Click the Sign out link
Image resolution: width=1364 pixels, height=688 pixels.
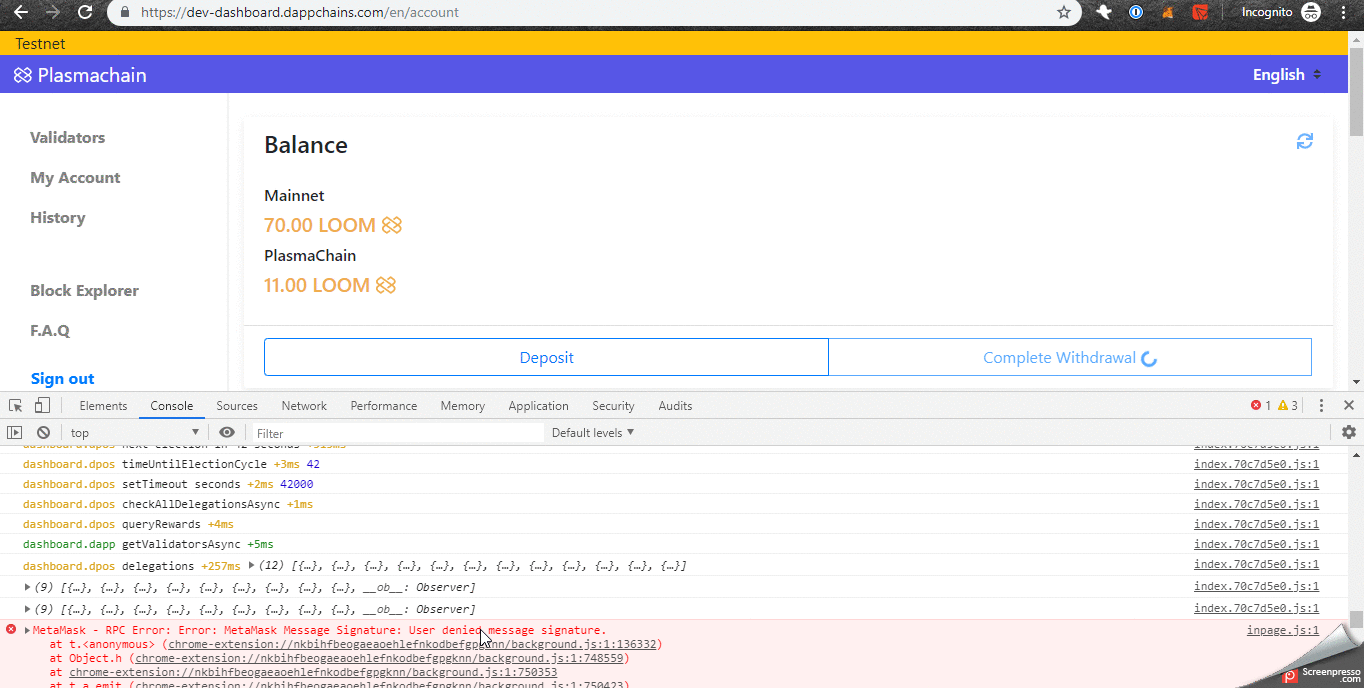[62, 378]
